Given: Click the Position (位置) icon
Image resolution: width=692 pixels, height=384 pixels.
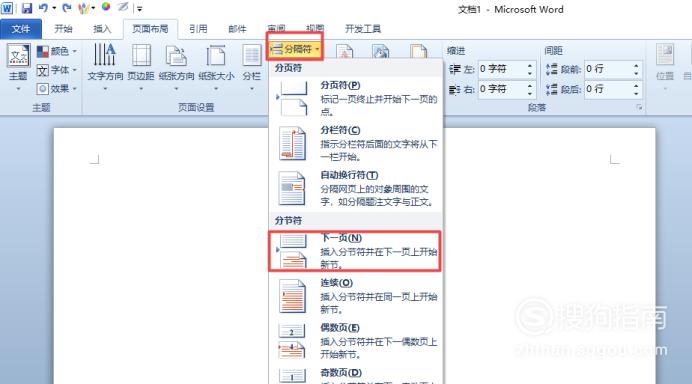Looking at the screenshot, I should (665, 55).
